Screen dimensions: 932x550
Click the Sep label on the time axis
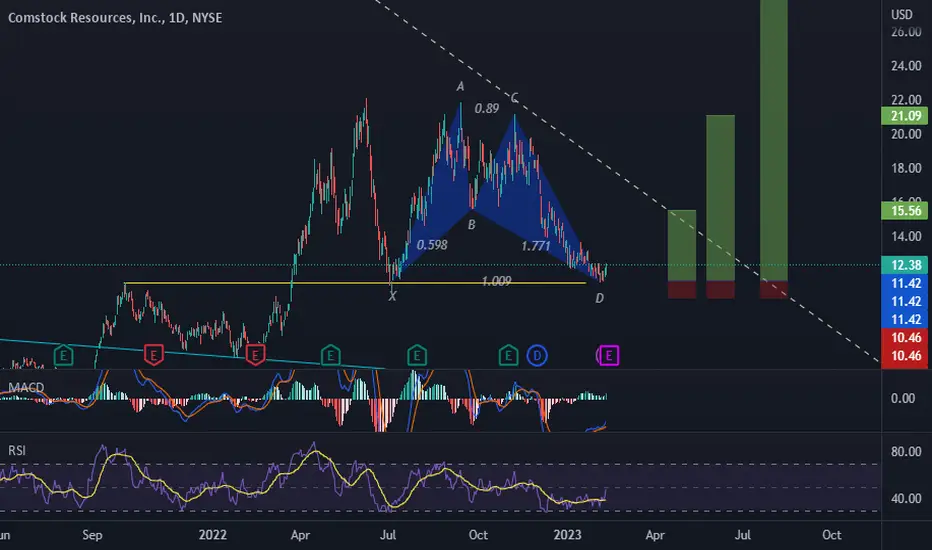pyautogui.click(x=92, y=535)
